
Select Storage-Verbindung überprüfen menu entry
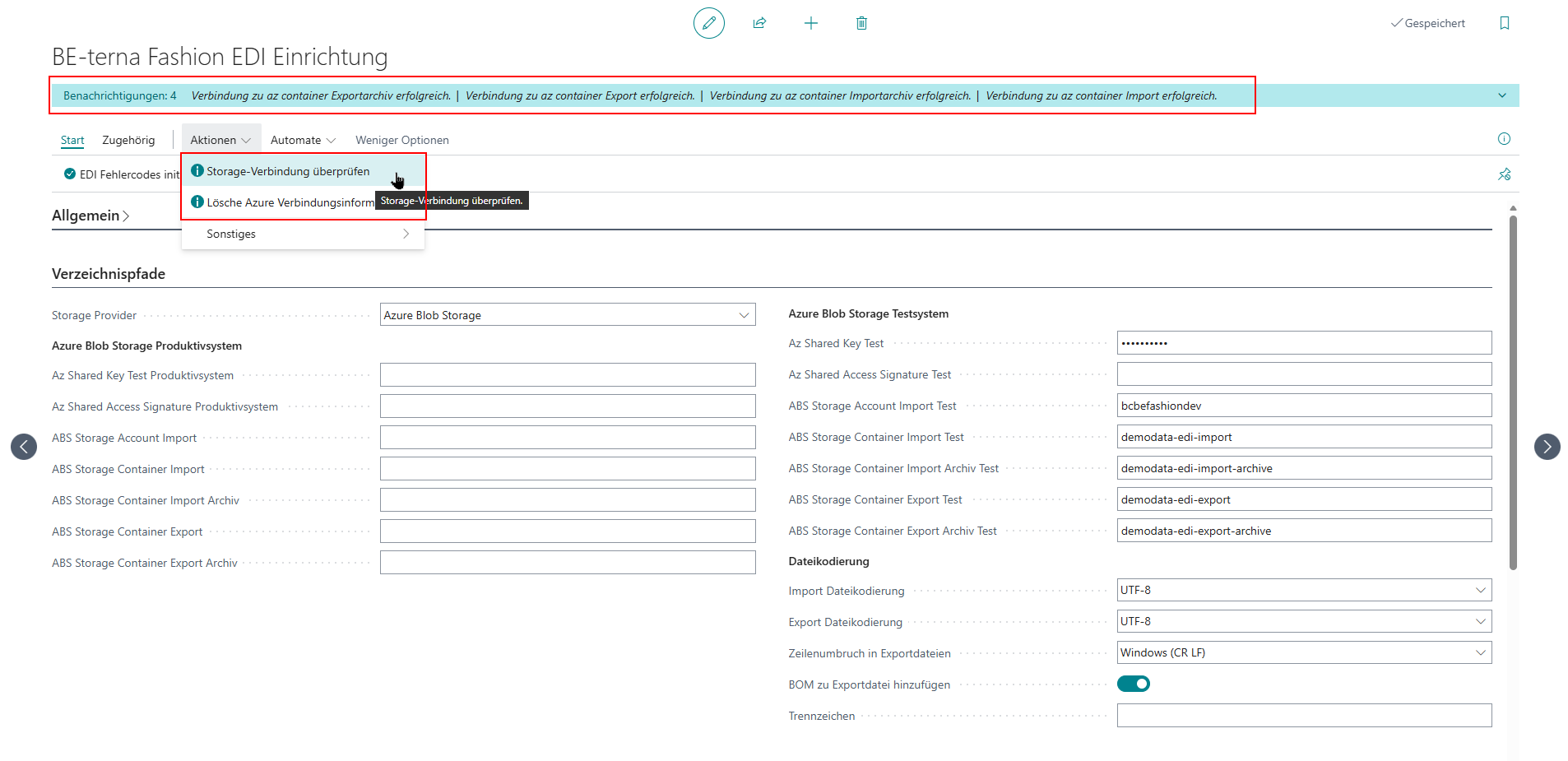click(x=288, y=171)
